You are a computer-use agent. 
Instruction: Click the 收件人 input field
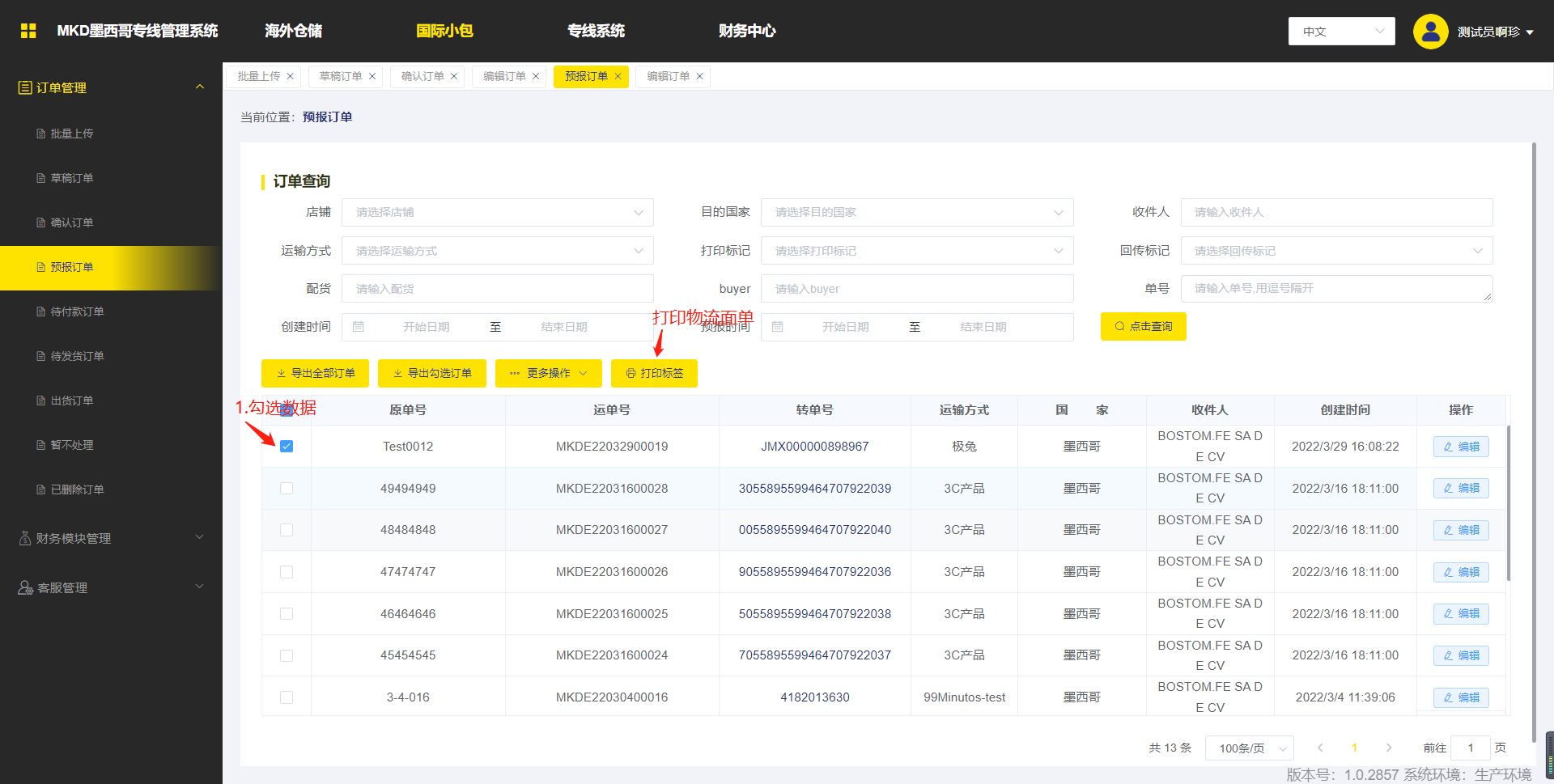tap(1336, 212)
